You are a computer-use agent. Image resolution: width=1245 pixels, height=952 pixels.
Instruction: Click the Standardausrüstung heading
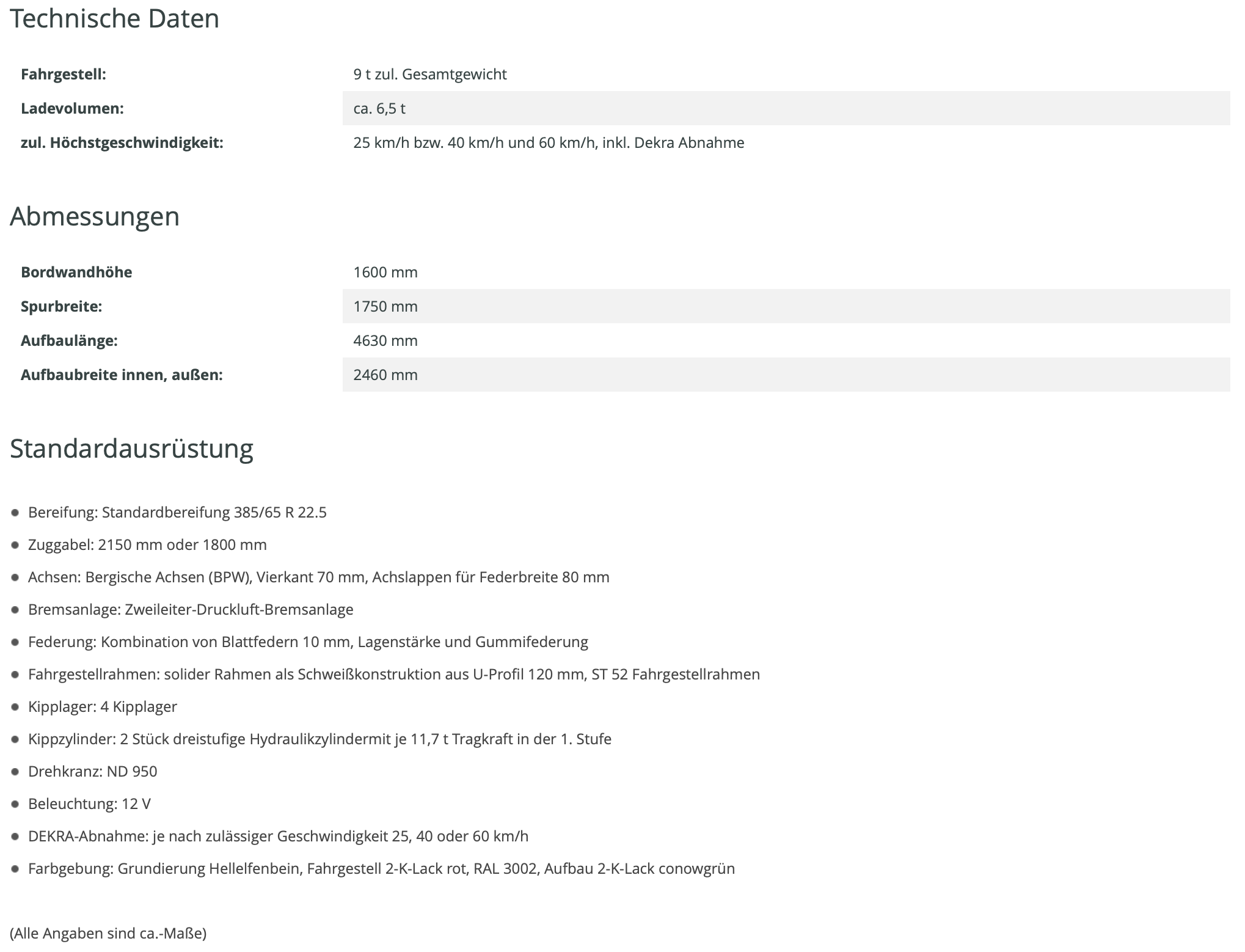131,448
